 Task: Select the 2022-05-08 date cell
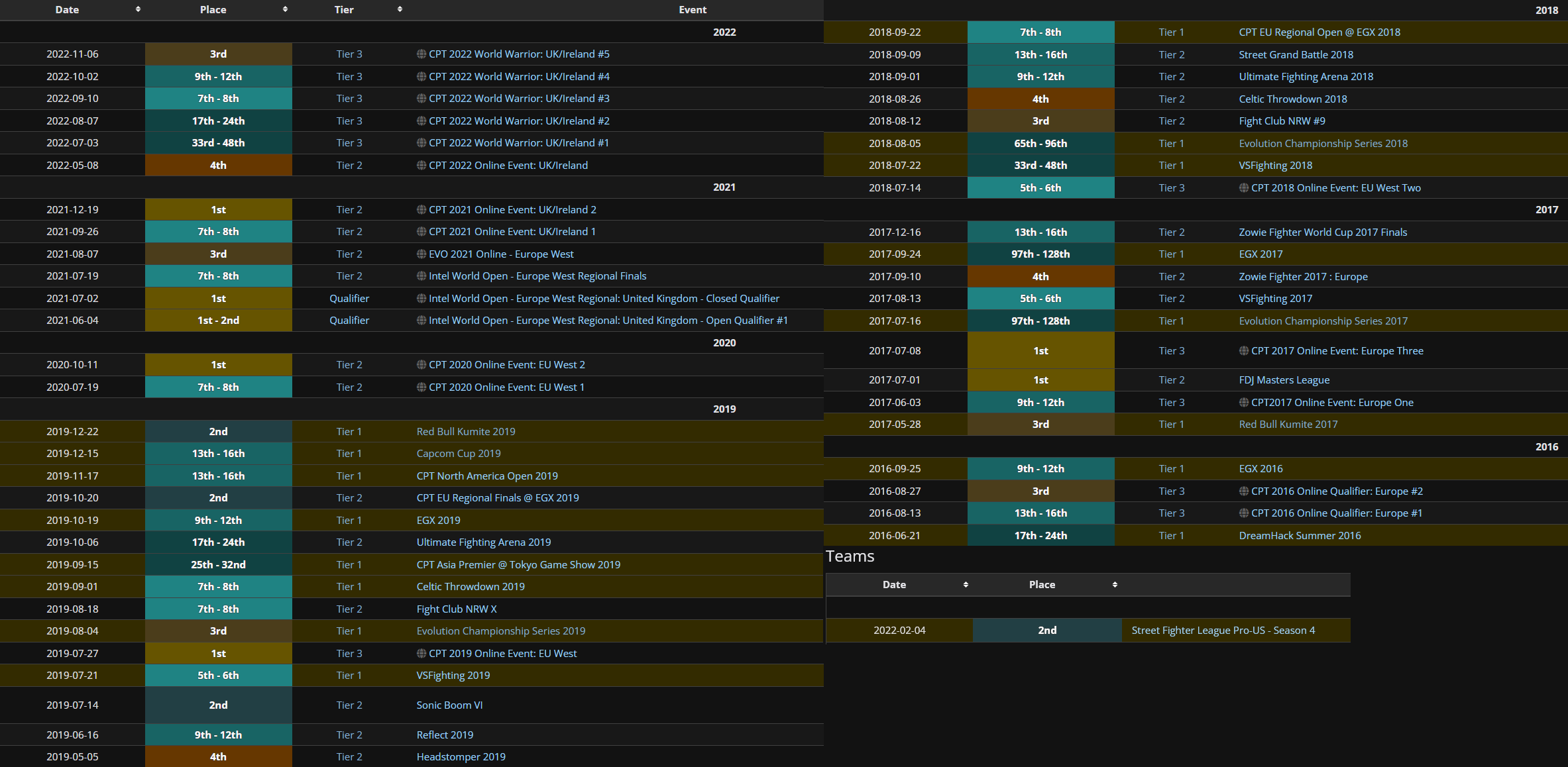[x=72, y=166]
